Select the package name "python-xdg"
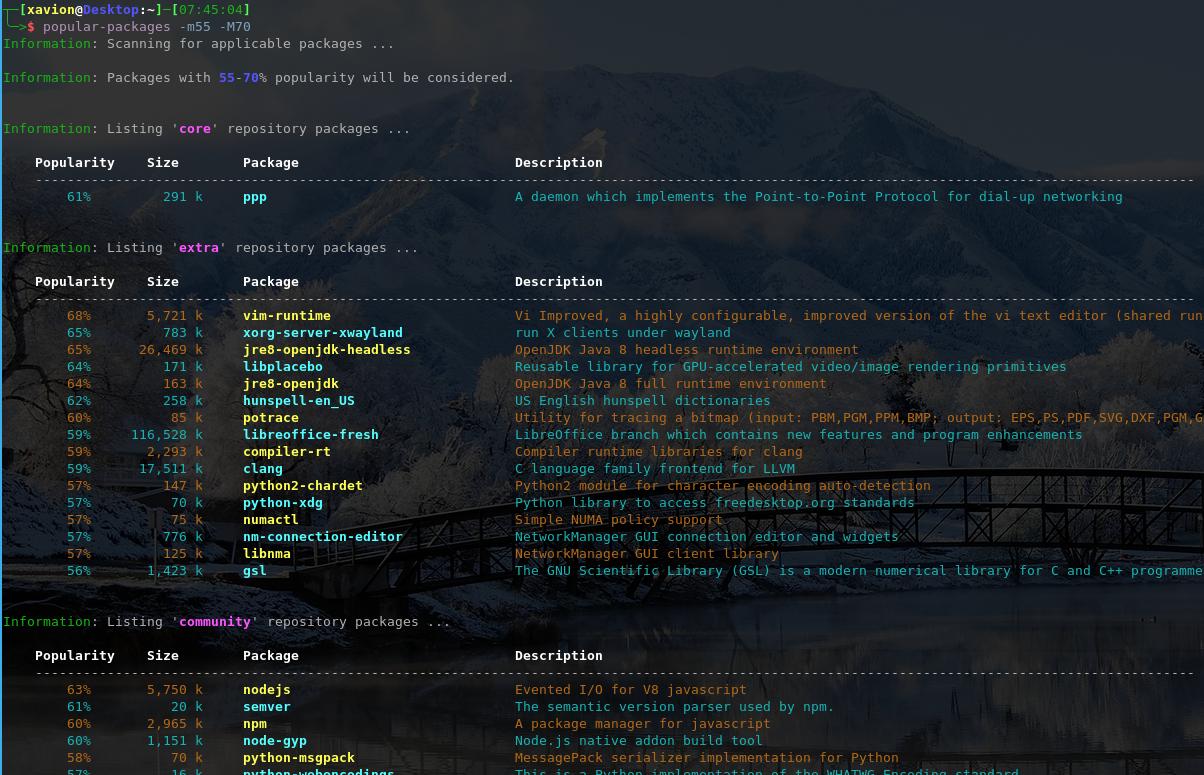Image resolution: width=1204 pixels, height=775 pixels. coord(283,503)
